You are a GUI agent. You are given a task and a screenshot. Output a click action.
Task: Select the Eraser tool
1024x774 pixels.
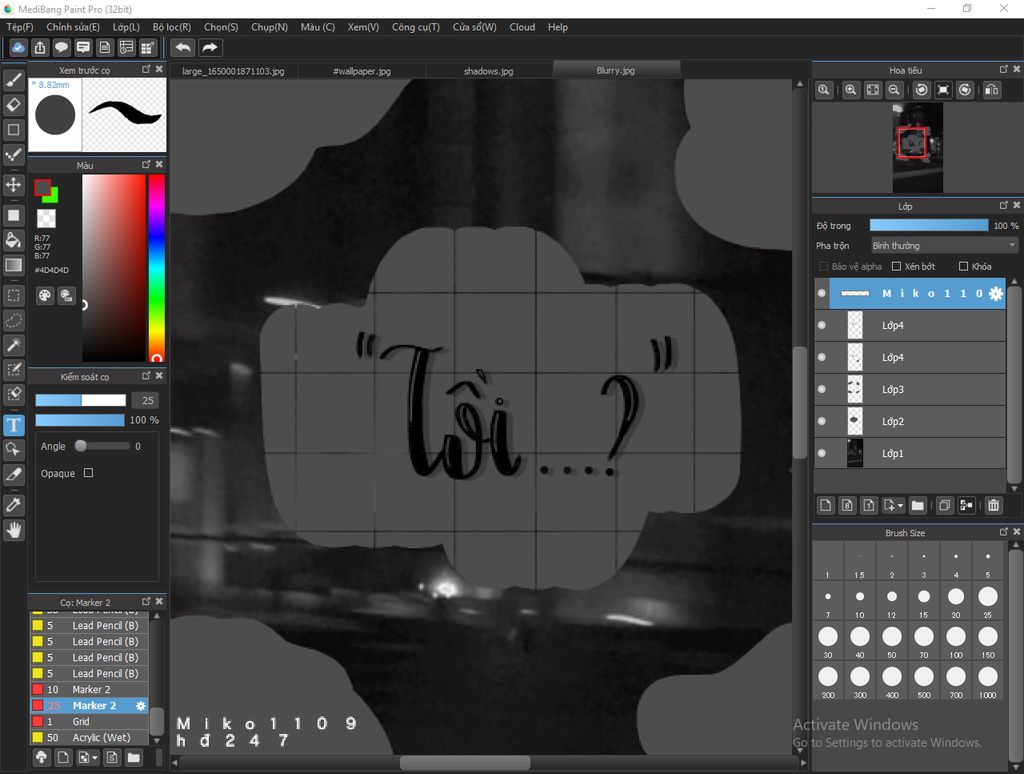pos(14,105)
